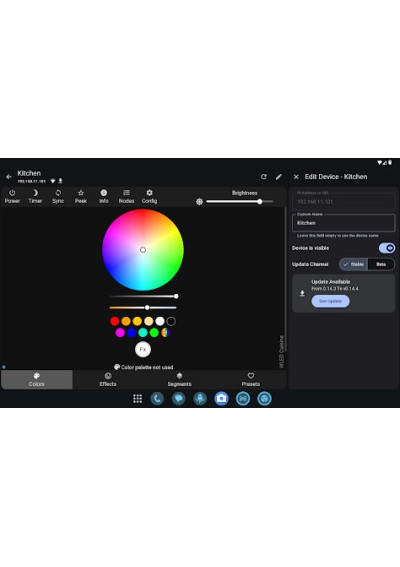
Task: Open the Nodes list icon
Action: click(126, 193)
